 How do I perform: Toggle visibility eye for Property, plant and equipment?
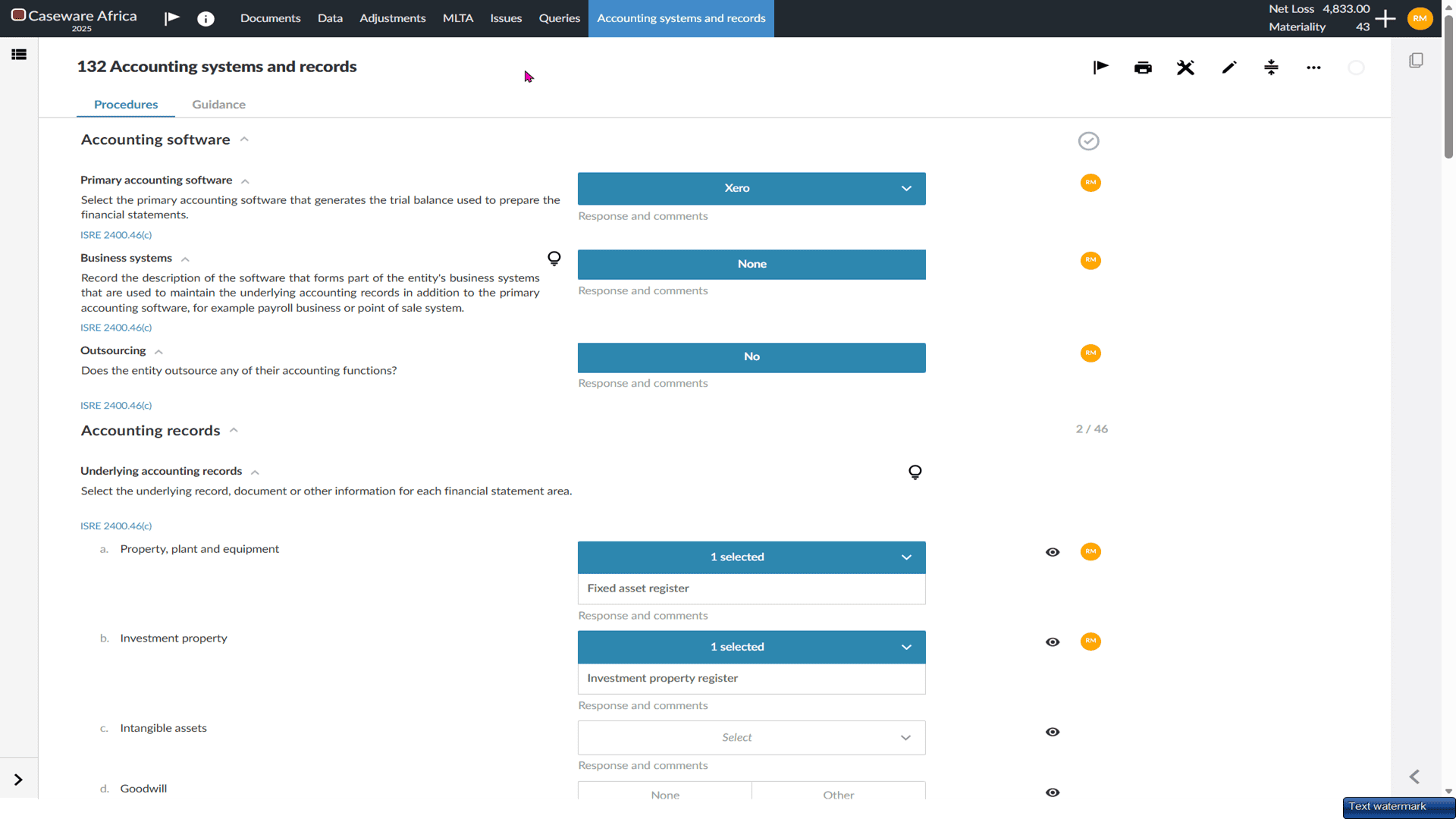[1053, 552]
